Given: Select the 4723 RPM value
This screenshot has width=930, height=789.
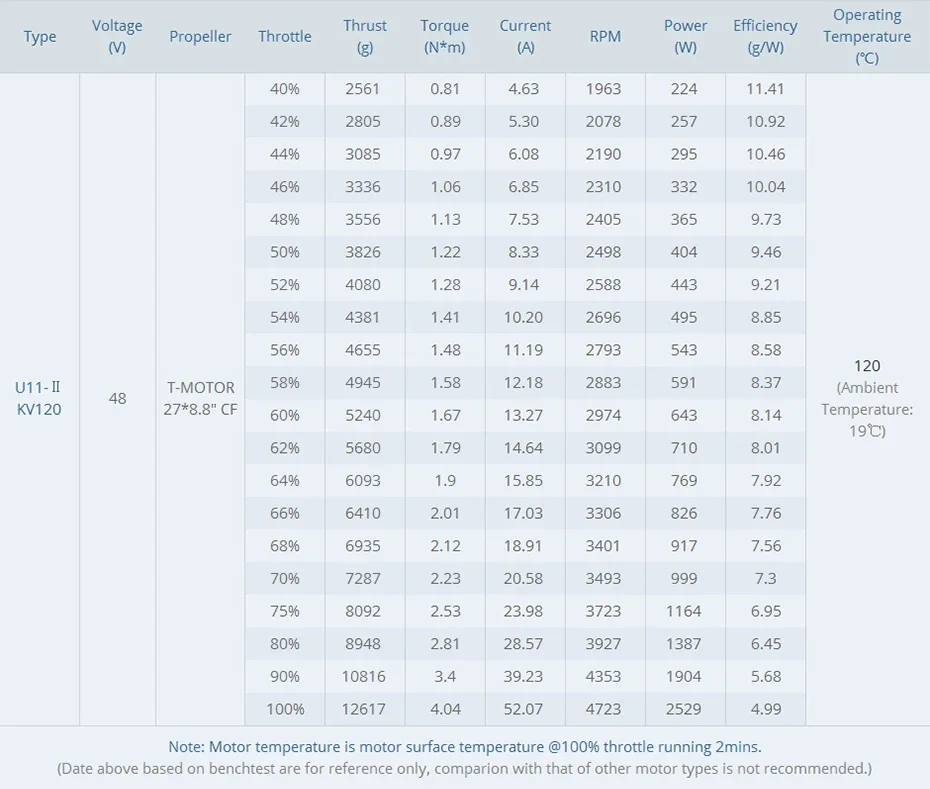Looking at the screenshot, I should pyautogui.click(x=605, y=709).
